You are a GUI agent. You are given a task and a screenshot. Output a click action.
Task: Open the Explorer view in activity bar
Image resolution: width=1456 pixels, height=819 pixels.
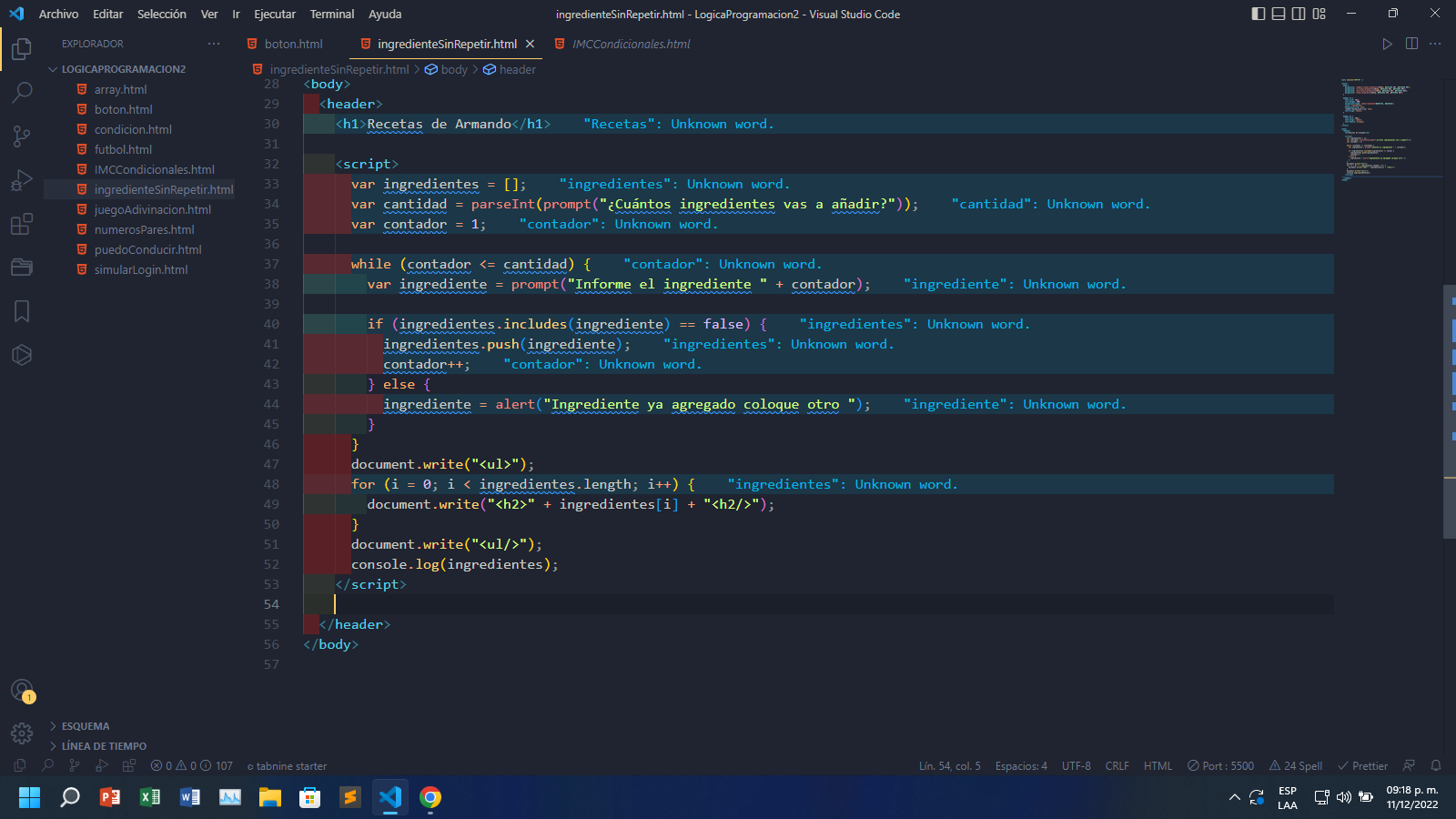[x=22, y=48]
